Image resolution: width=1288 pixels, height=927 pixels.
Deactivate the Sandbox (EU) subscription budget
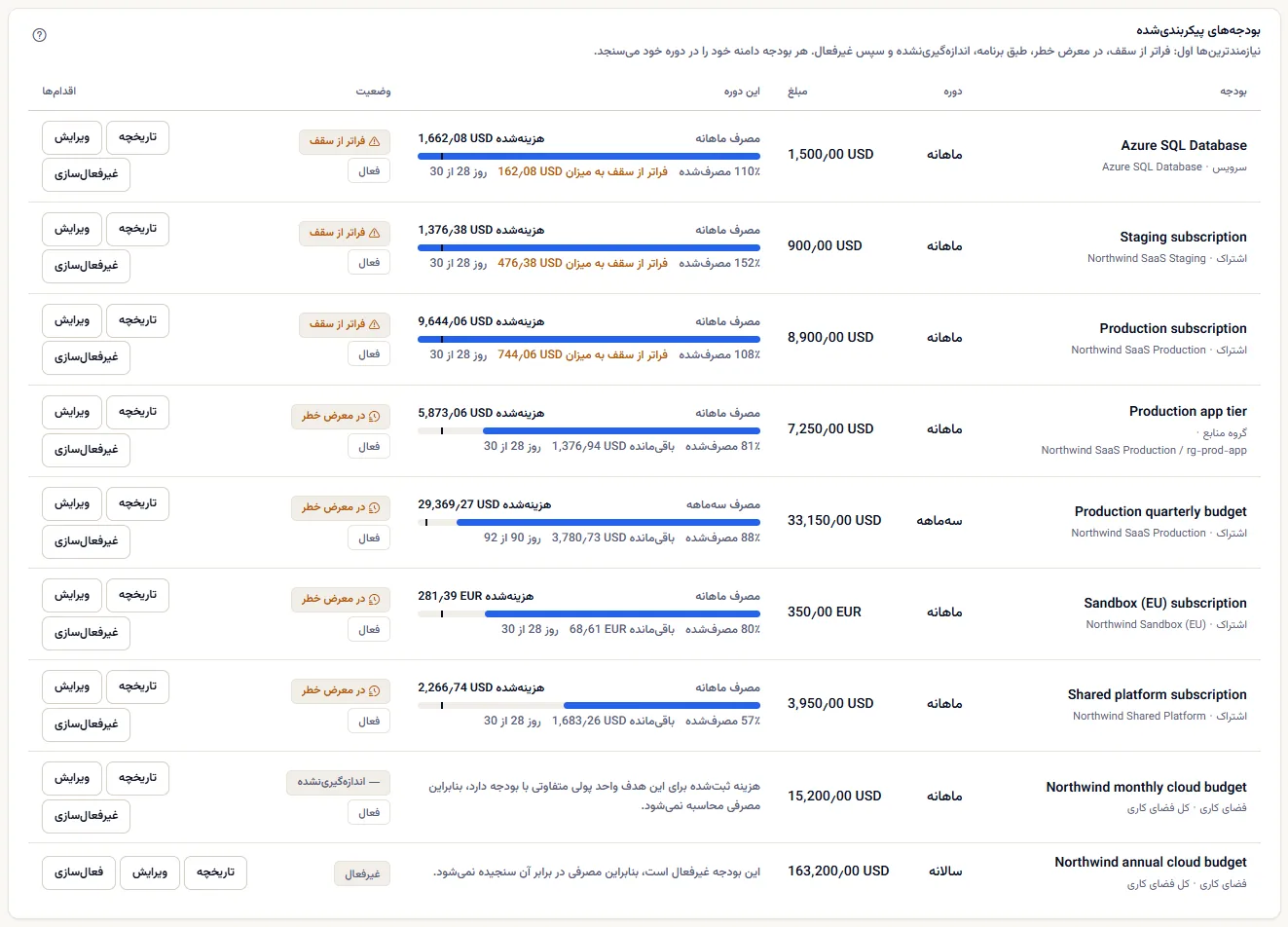coord(87,632)
